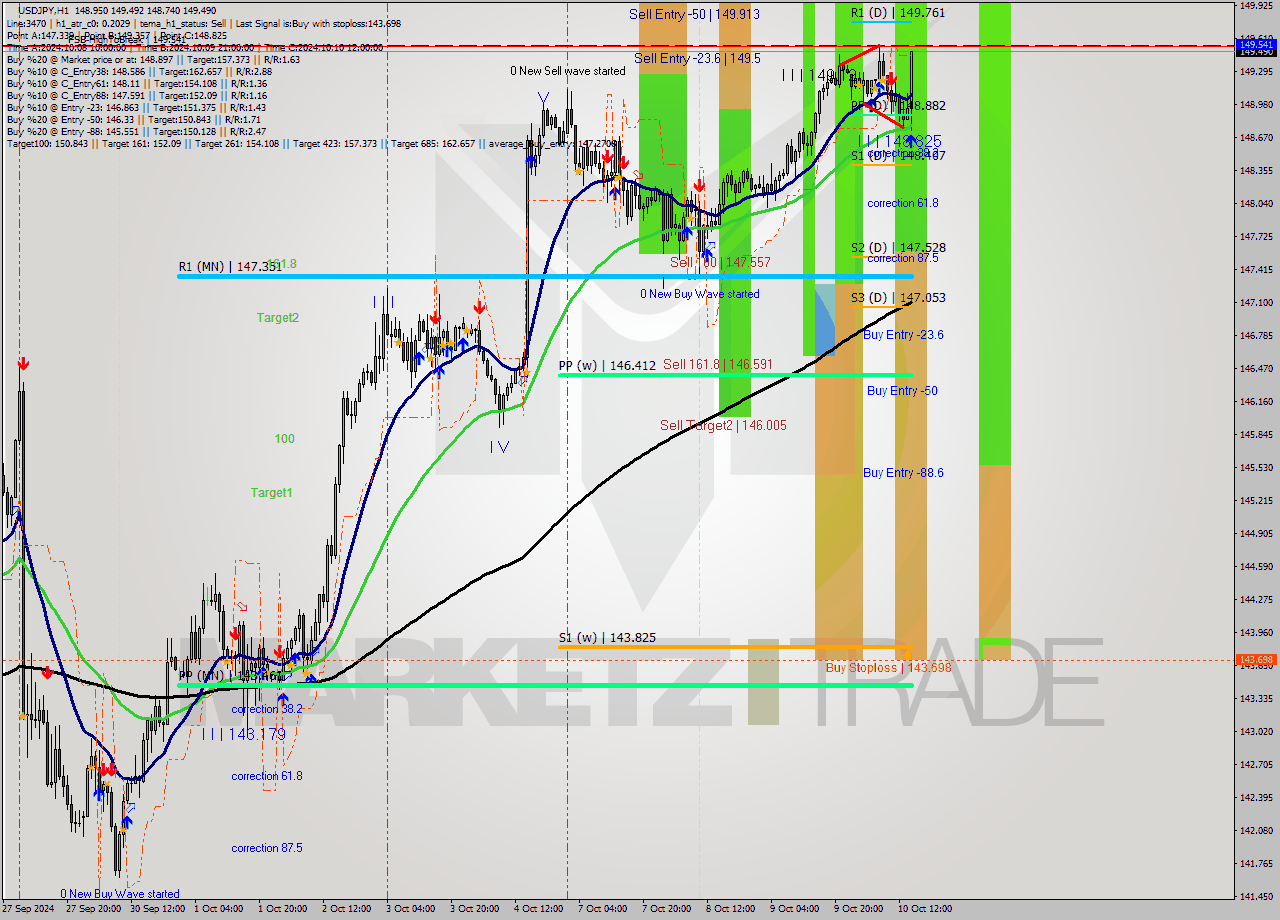Click the '7 Oct 04:00' time axis label
Screen dimensions: 1280x920
coord(603,909)
